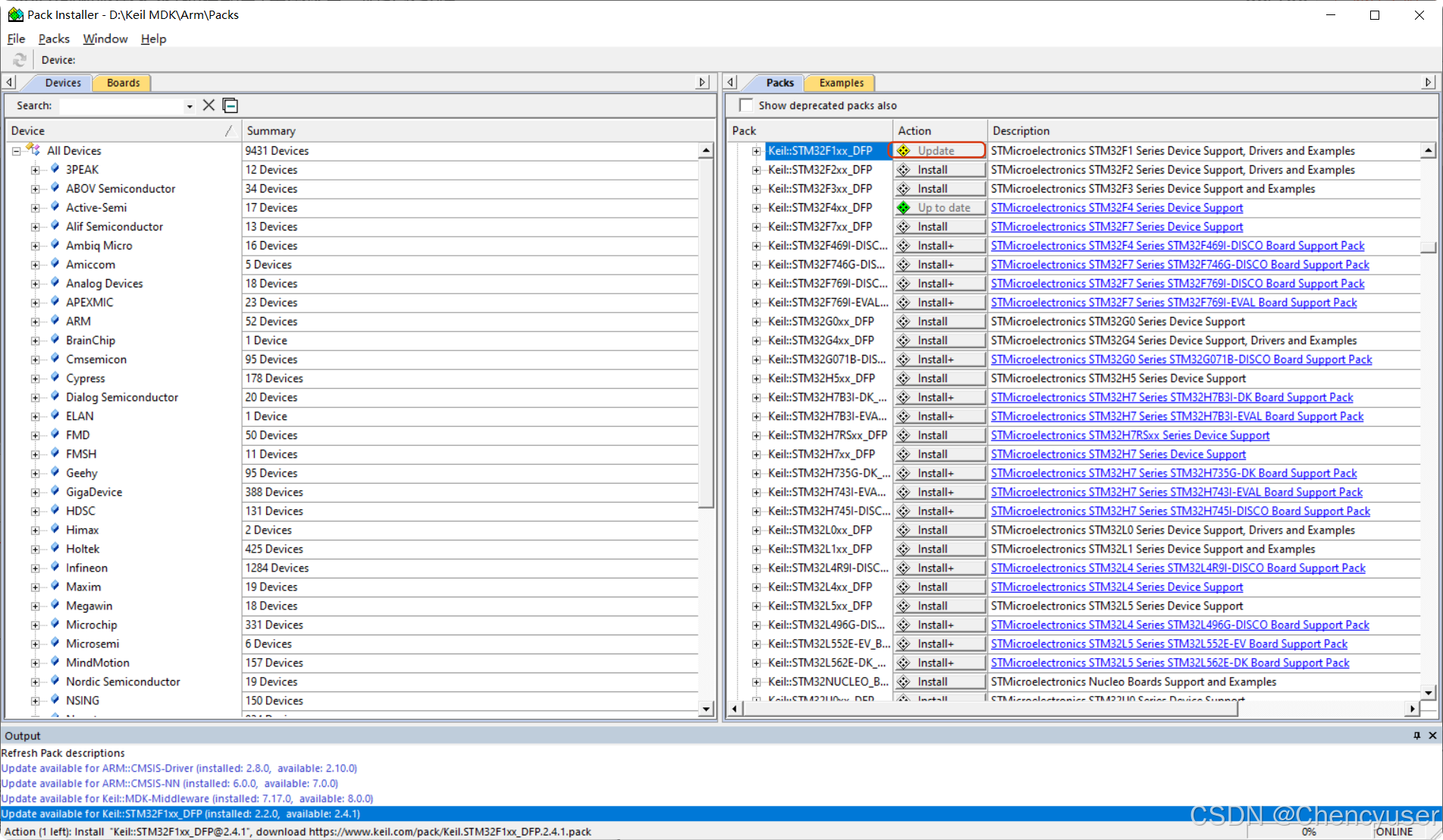The image size is (1443, 840).
Task: Clear the search field with the X icon
Action: [x=209, y=105]
